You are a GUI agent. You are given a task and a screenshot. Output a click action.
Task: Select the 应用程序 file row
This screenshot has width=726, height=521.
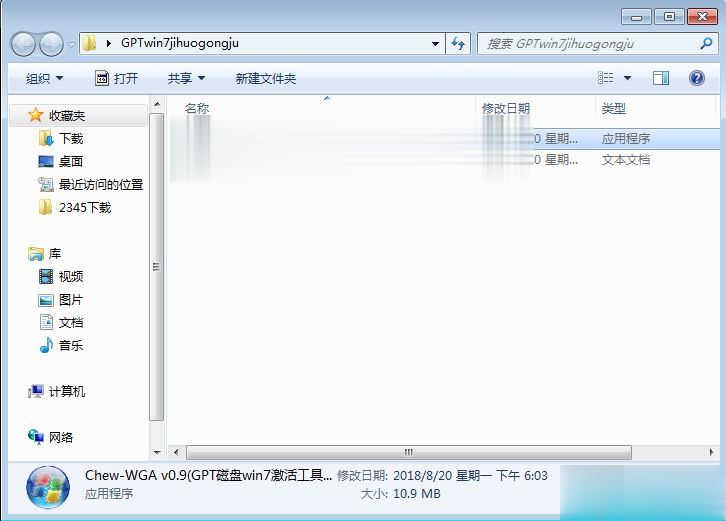pyautogui.click(x=444, y=138)
